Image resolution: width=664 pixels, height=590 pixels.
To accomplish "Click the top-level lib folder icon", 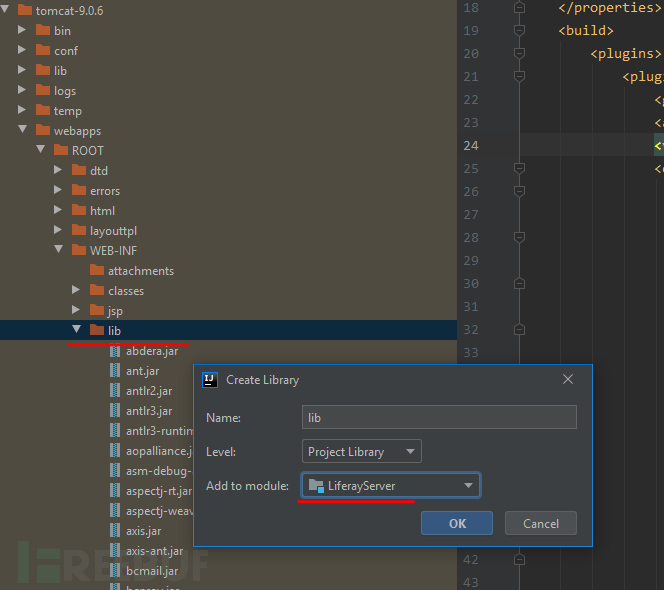I will (43, 70).
